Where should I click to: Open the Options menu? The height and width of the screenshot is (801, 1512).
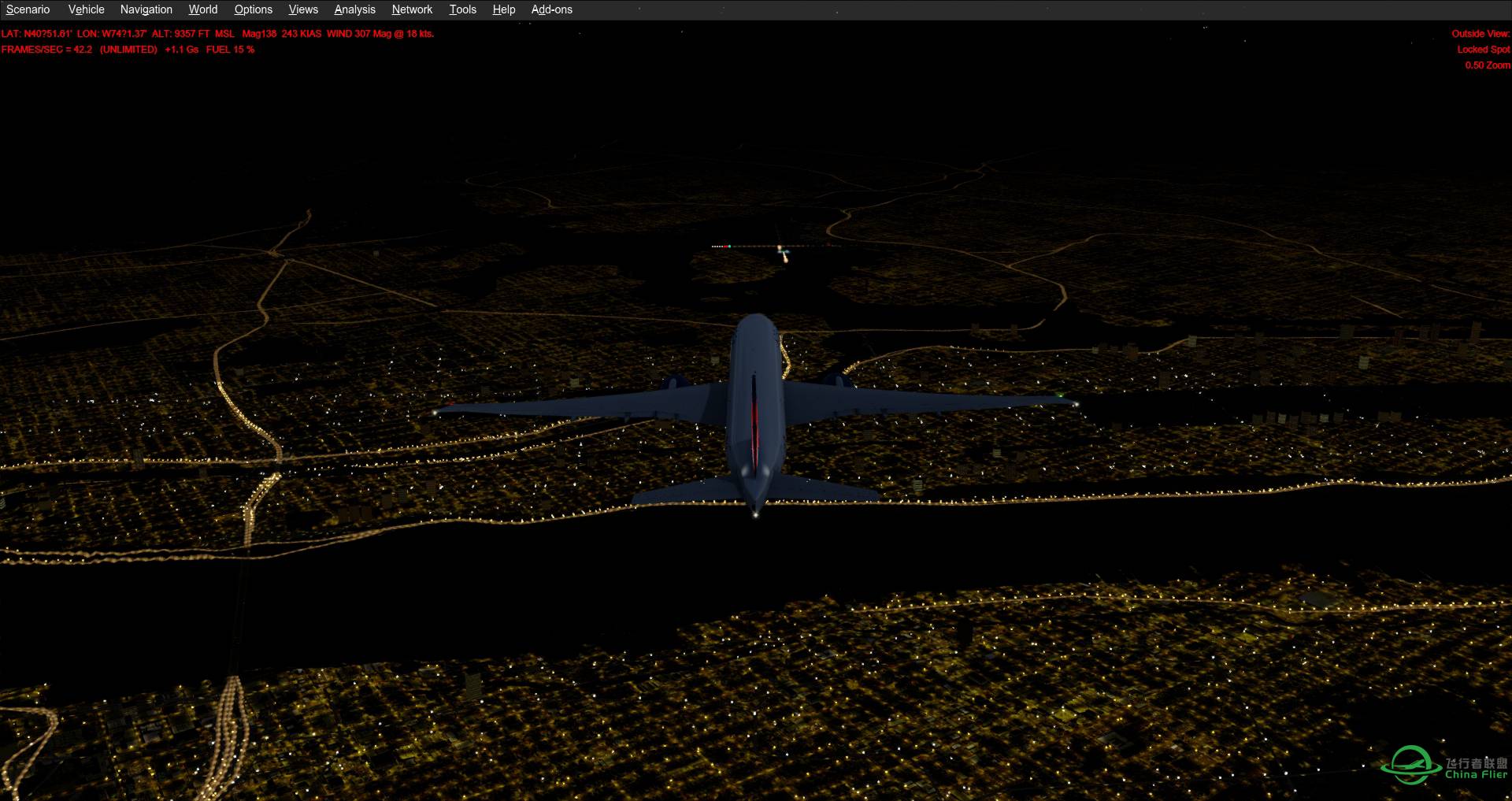[253, 9]
